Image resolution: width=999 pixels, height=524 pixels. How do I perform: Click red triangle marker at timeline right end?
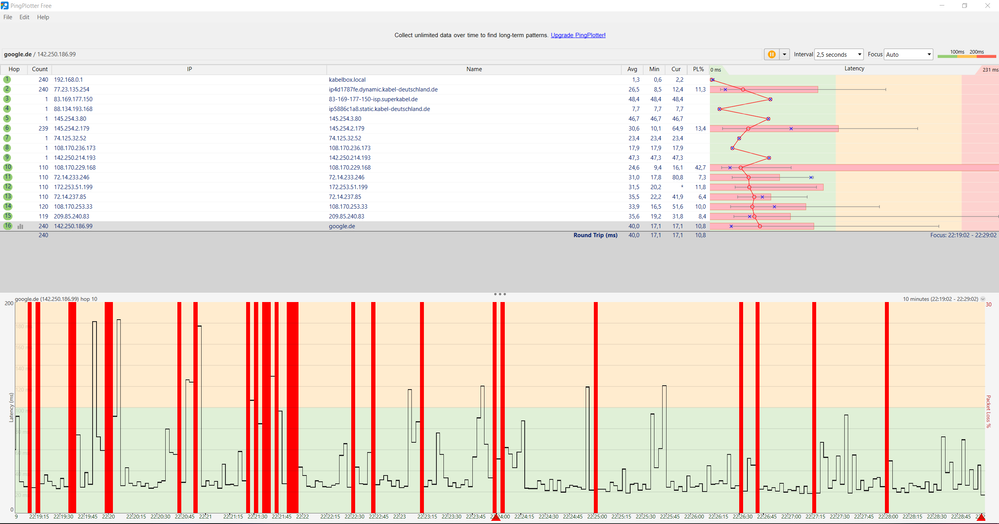coord(981,517)
